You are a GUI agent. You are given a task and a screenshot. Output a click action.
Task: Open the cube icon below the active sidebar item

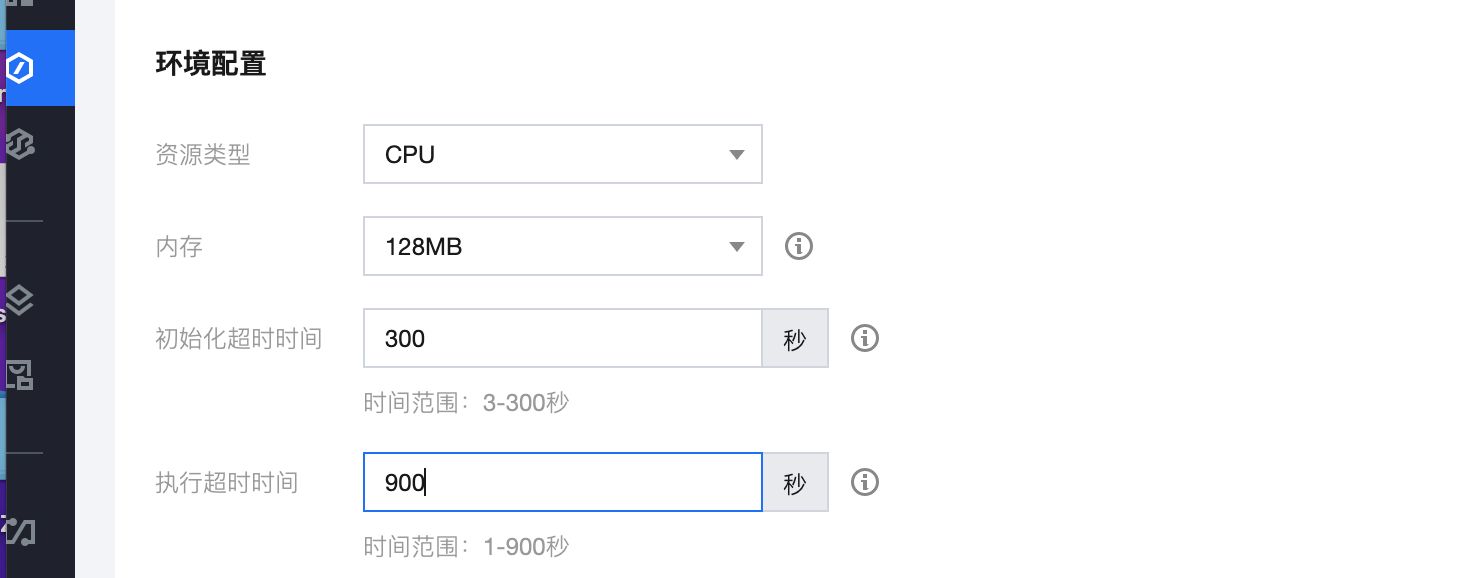(x=20, y=145)
